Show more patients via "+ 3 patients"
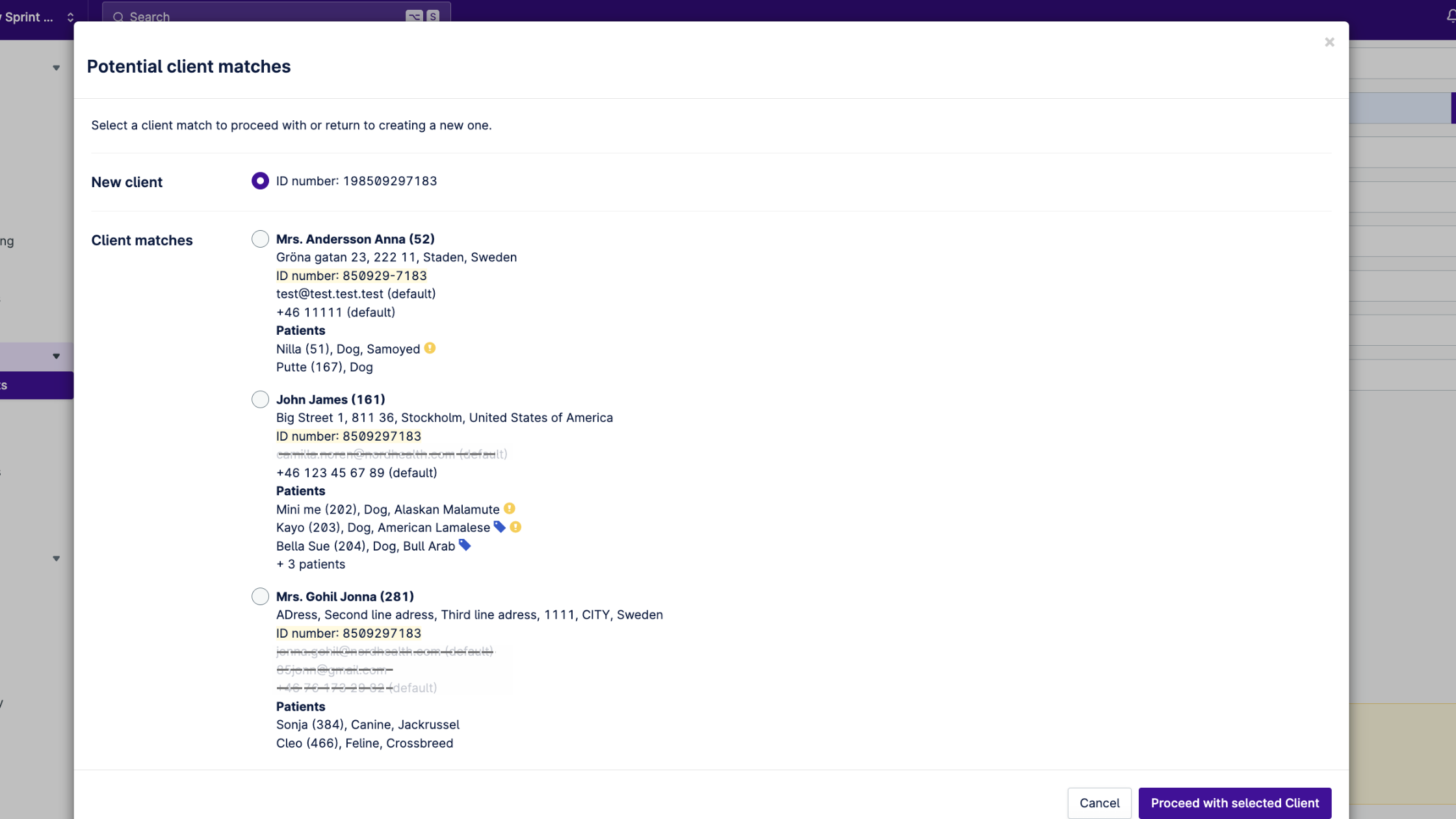 (x=311, y=564)
